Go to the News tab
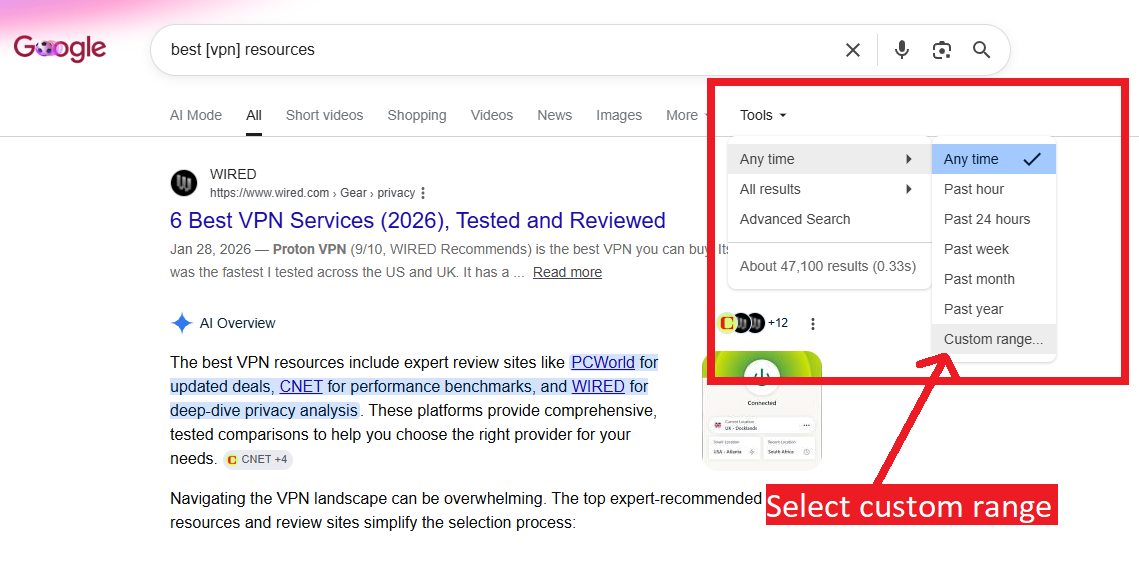The image size is (1139, 563). pyautogui.click(x=554, y=116)
